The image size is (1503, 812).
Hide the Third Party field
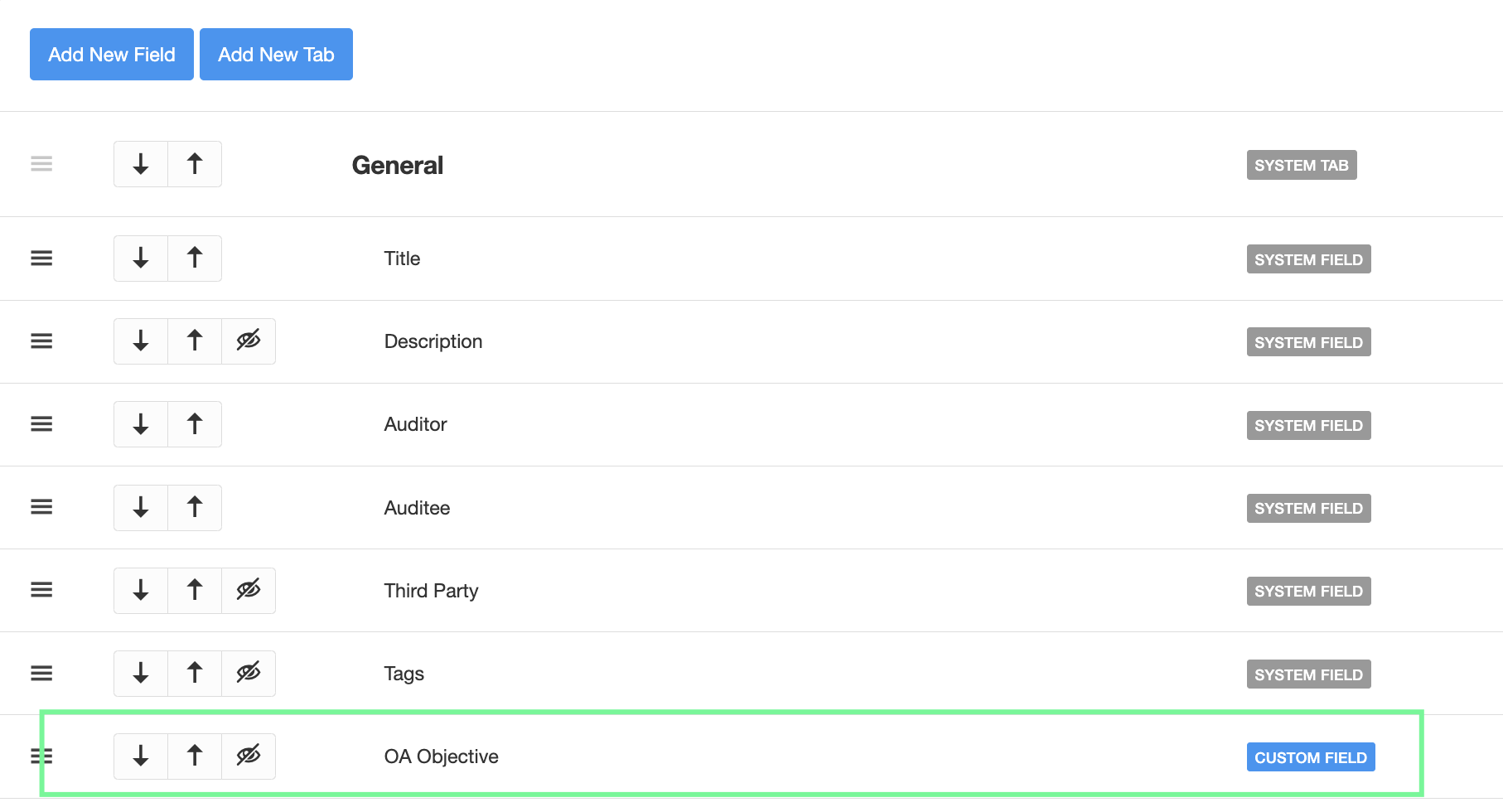tap(249, 590)
